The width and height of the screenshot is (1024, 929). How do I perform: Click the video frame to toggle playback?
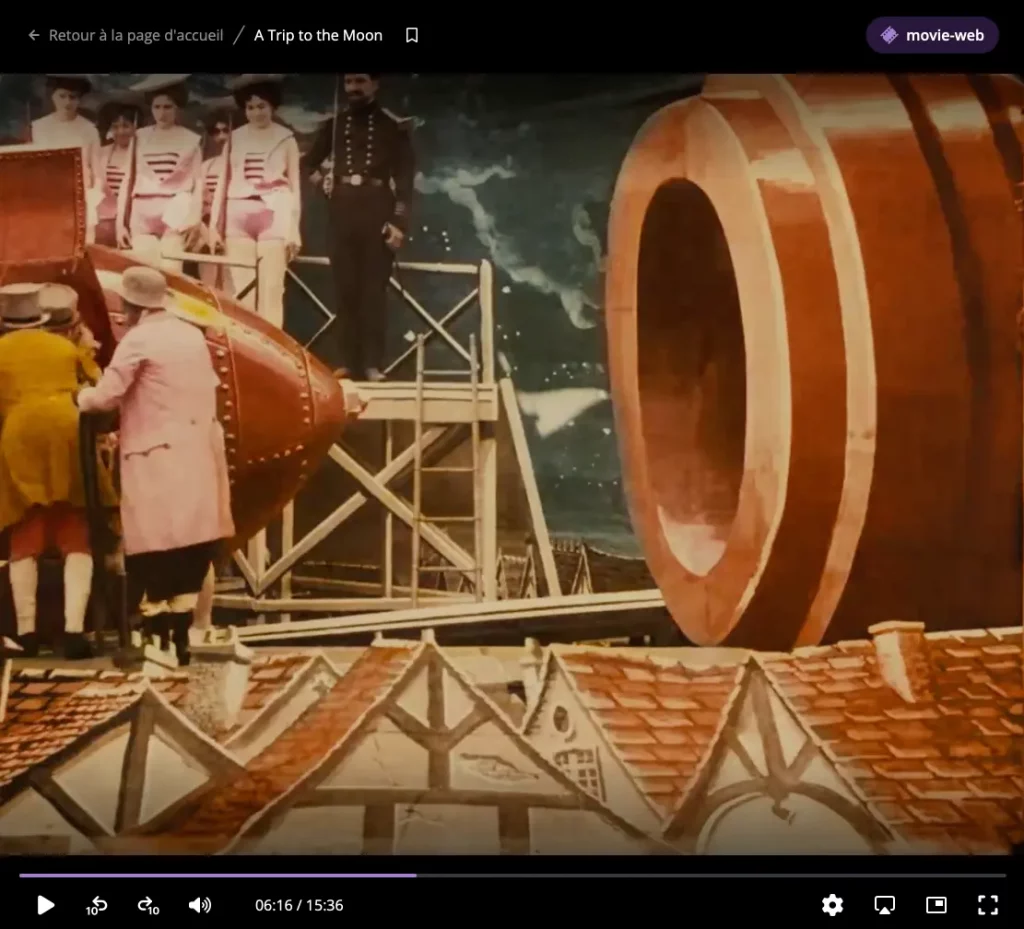[x=512, y=464]
